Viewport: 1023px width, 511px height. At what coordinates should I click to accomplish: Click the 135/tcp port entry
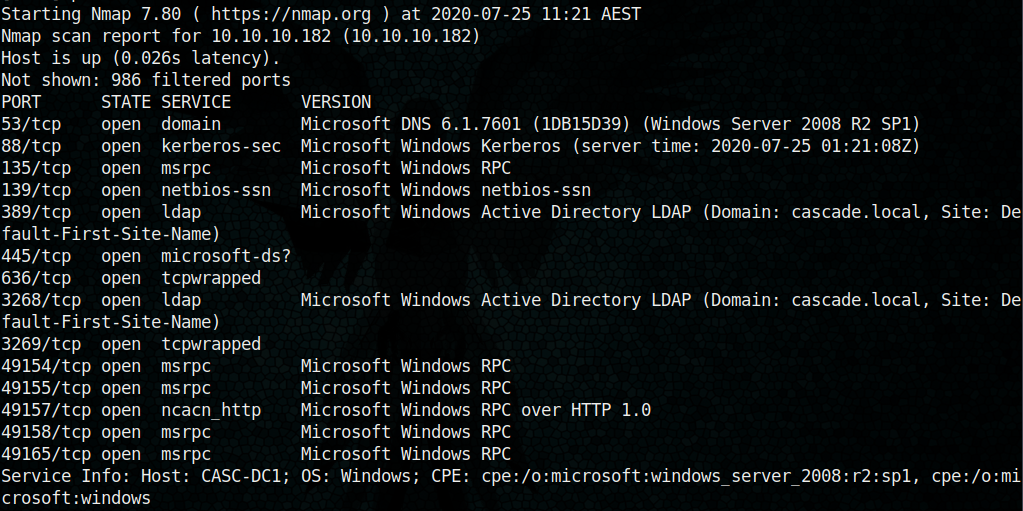coord(36,168)
